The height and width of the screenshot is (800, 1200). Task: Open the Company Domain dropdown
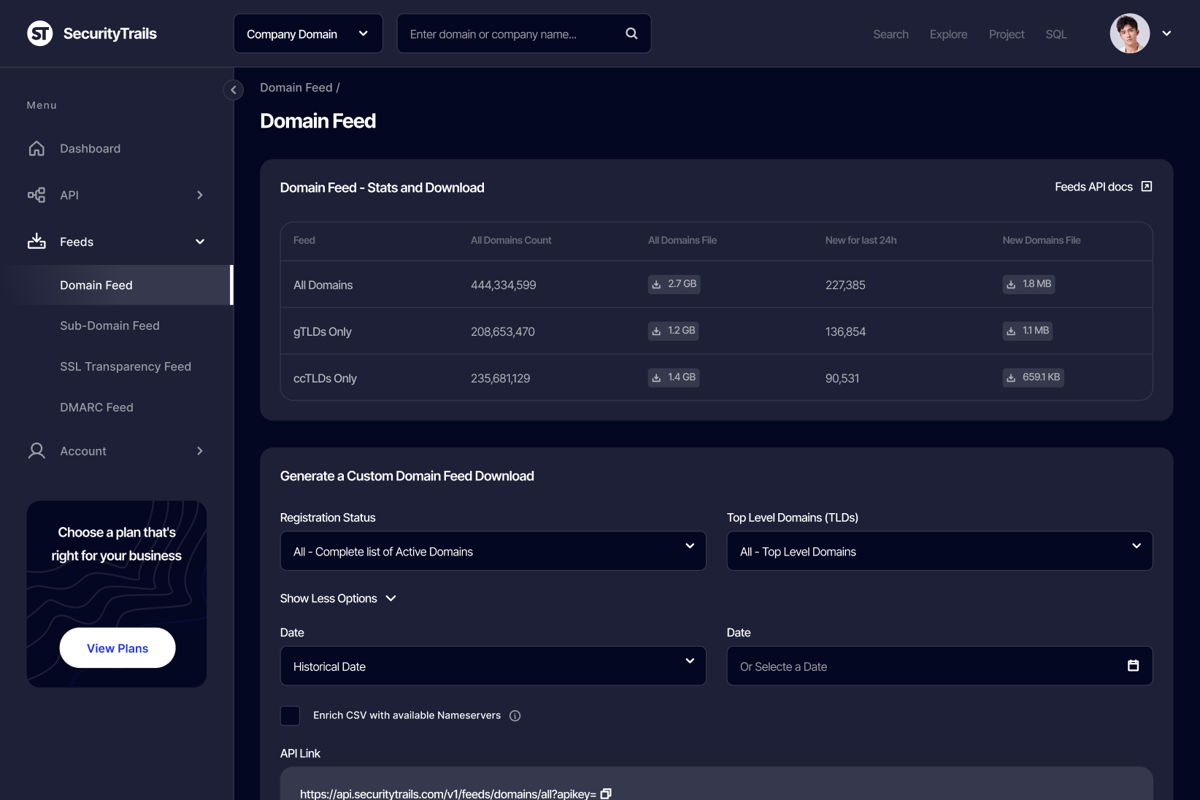[307, 33]
